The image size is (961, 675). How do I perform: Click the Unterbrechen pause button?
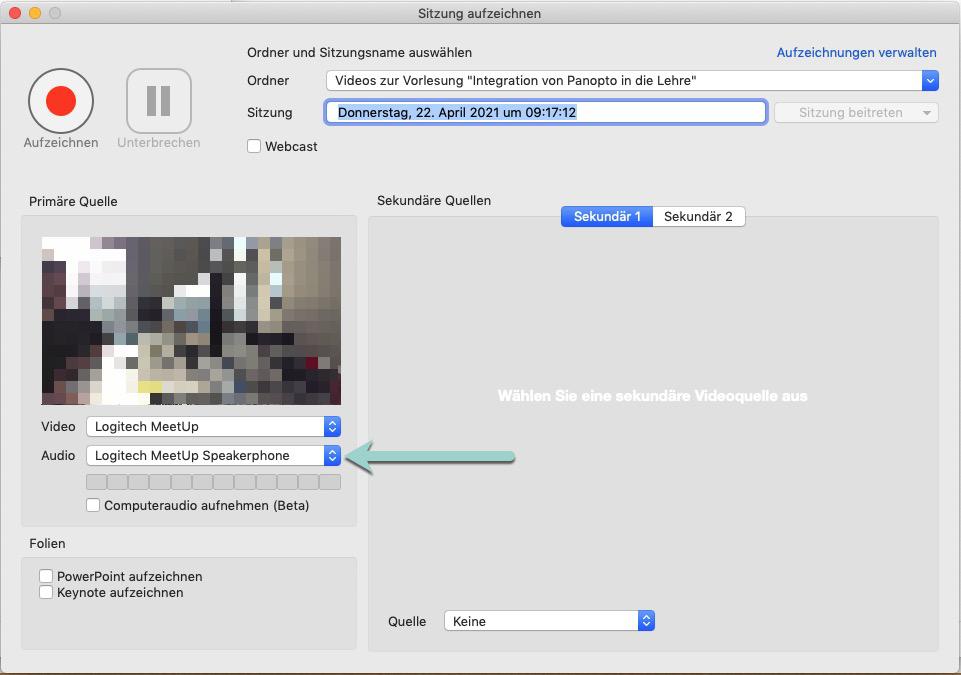pos(158,100)
